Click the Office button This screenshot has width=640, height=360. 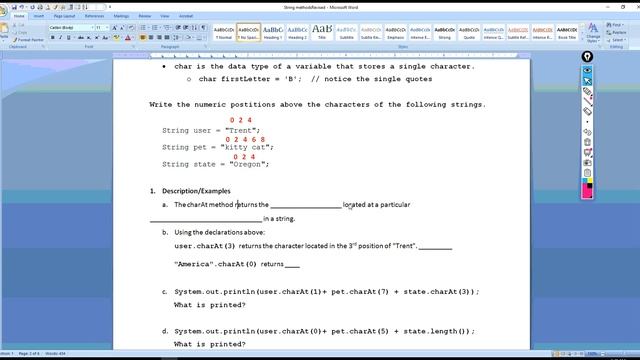point(2,11)
